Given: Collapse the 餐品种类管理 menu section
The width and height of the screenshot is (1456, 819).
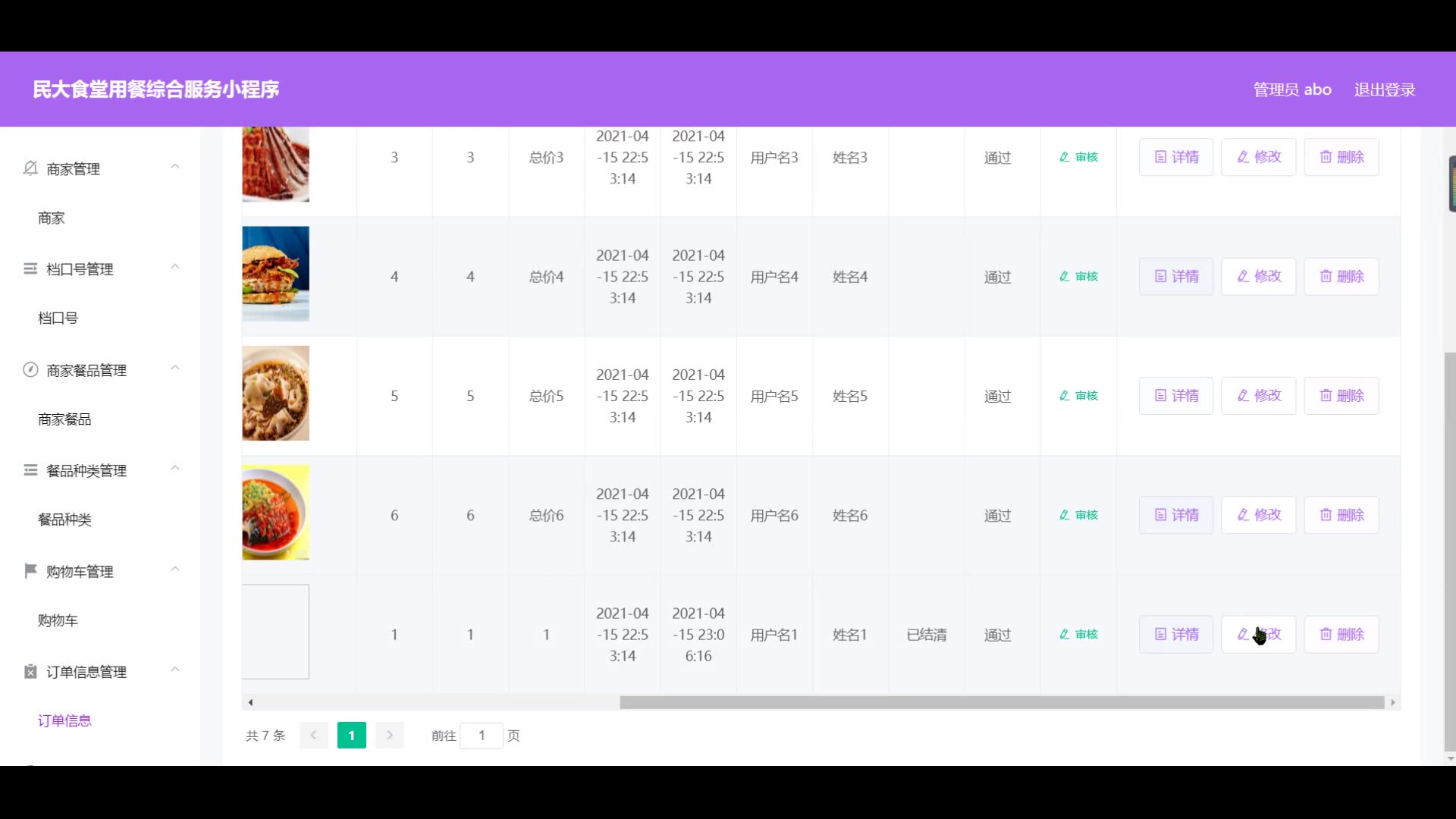Looking at the screenshot, I should 175,468.
